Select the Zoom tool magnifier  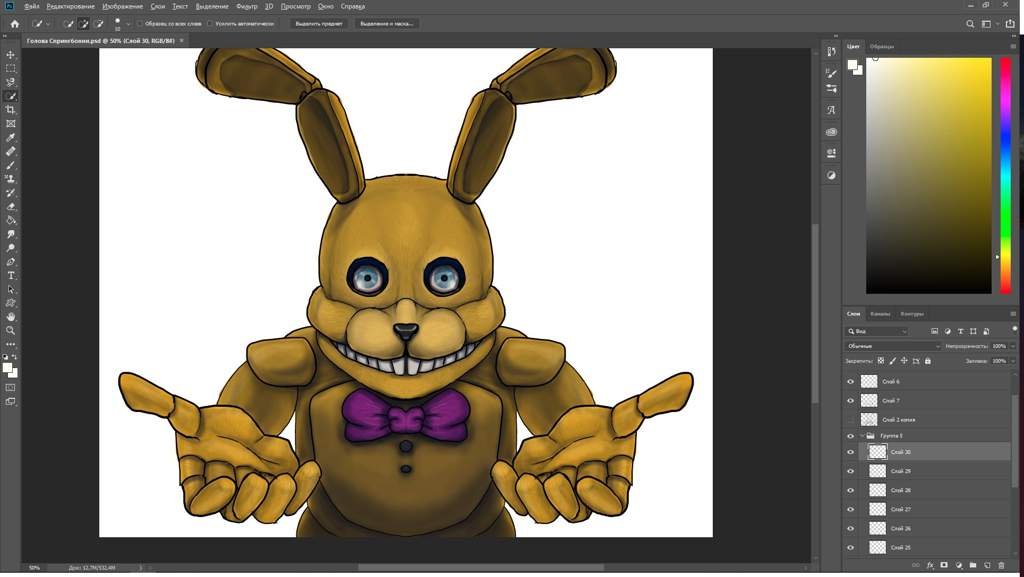(x=10, y=331)
